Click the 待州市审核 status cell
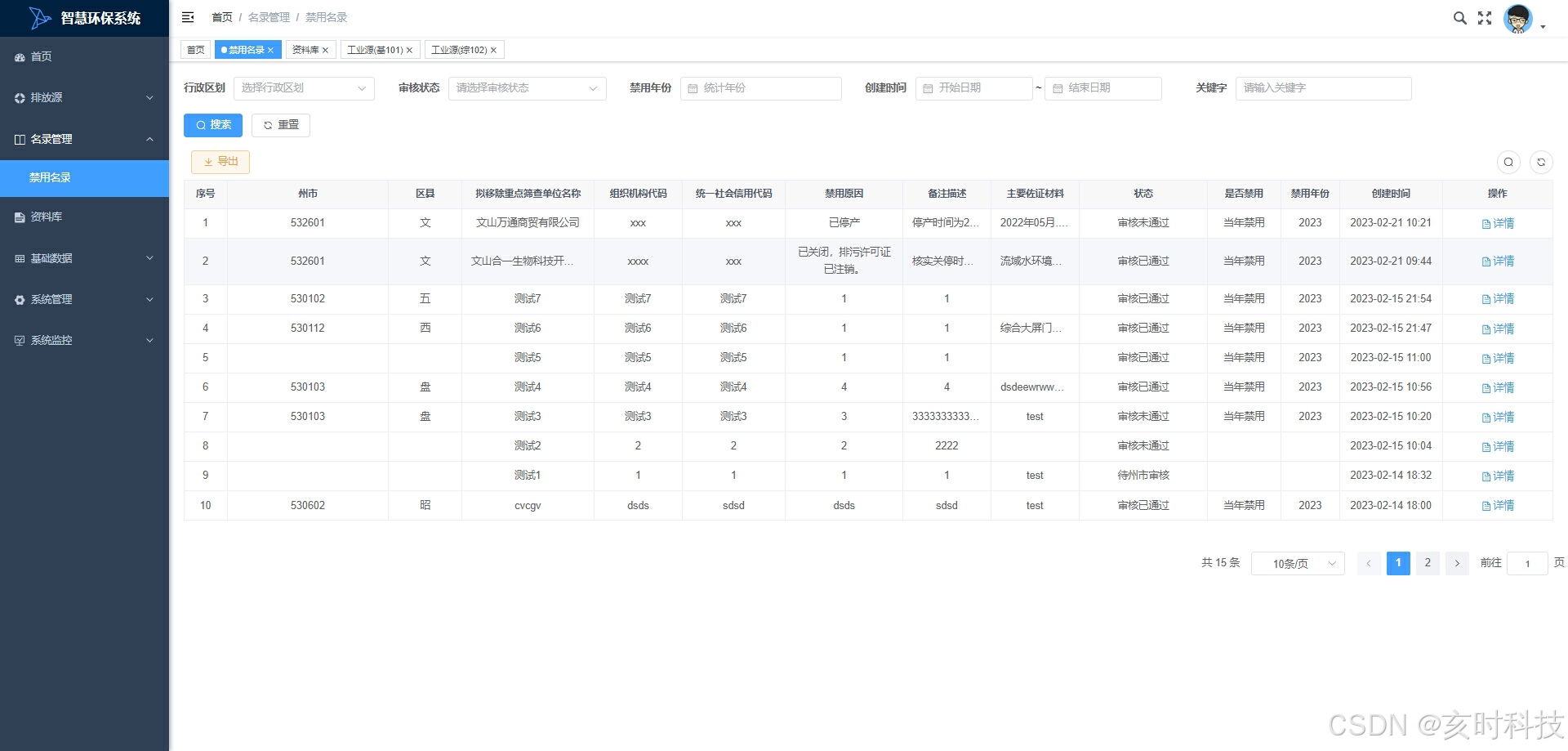 point(1143,475)
